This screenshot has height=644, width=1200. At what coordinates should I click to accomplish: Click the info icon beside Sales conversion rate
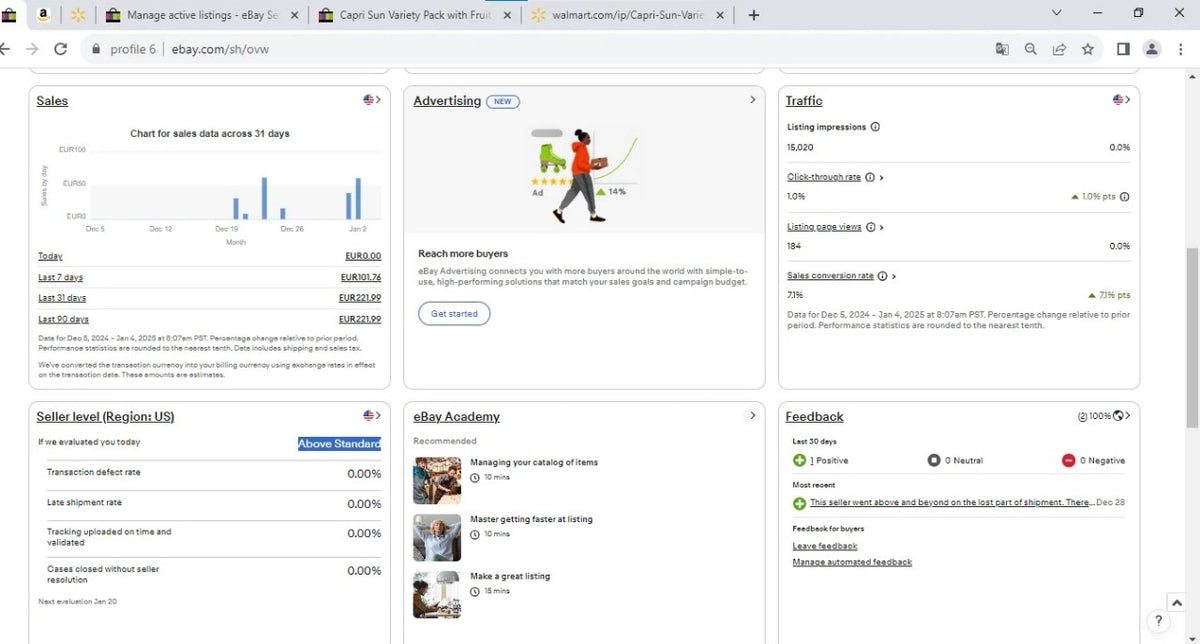point(882,276)
